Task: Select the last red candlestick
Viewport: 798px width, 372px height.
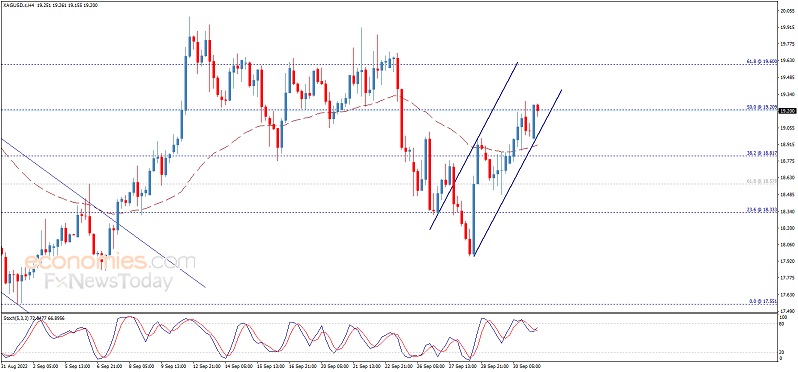Action: tap(538, 108)
